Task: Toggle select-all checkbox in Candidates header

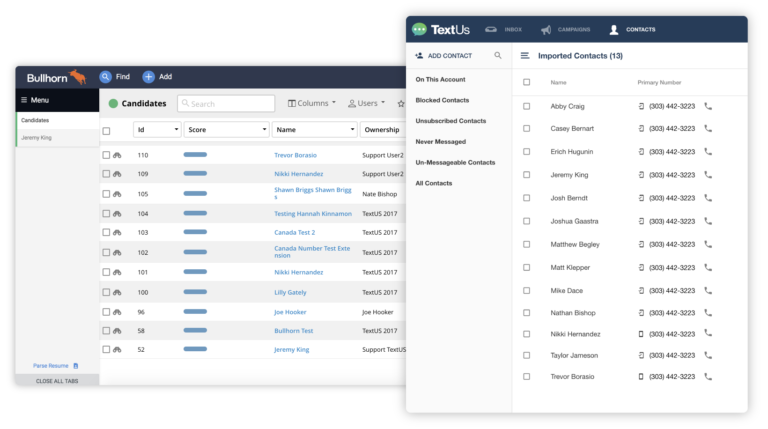Action: click(106, 131)
